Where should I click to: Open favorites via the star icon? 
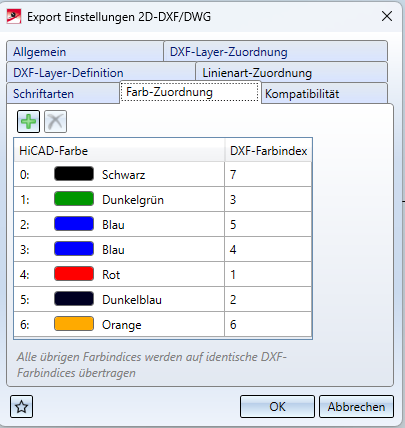(x=22, y=407)
